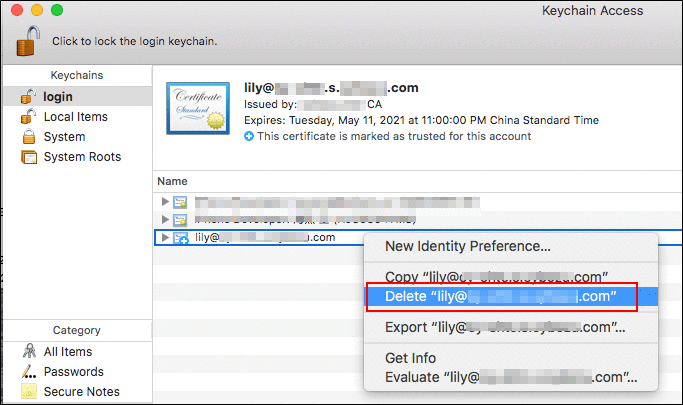Click the Passwords pencil icon
The image size is (683, 405).
click(x=29, y=371)
